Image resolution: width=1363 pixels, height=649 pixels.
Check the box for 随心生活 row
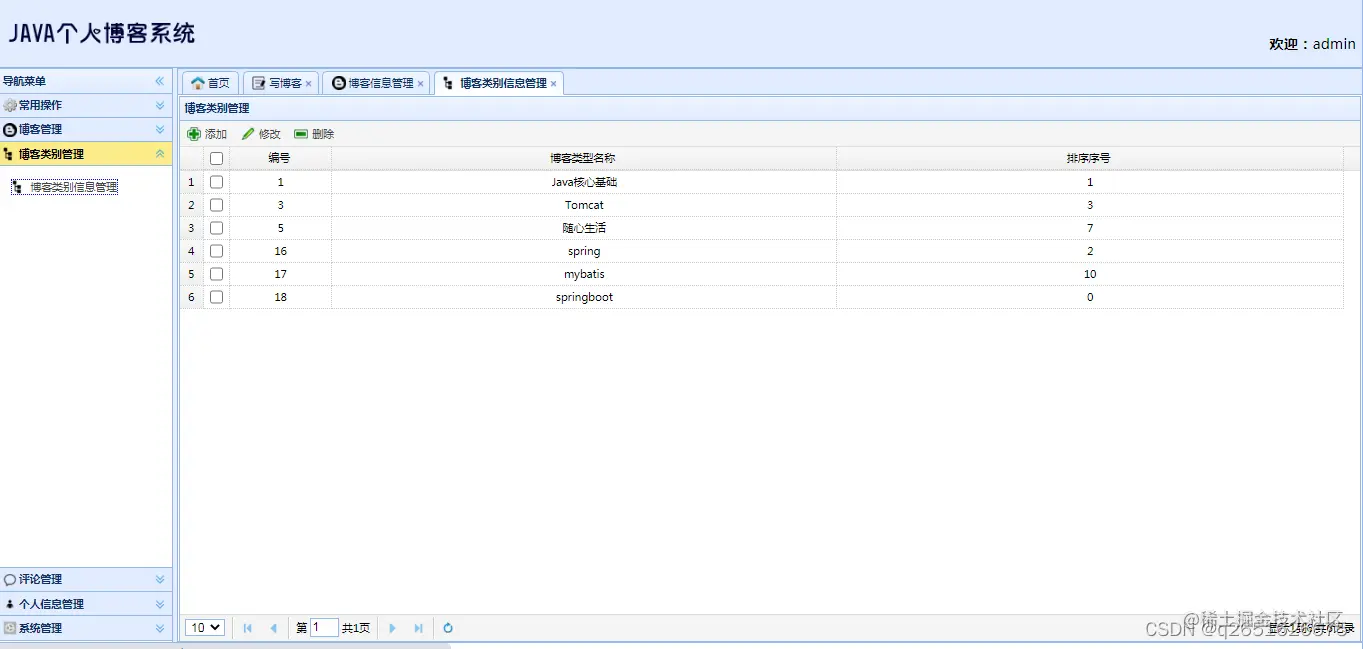point(216,228)
